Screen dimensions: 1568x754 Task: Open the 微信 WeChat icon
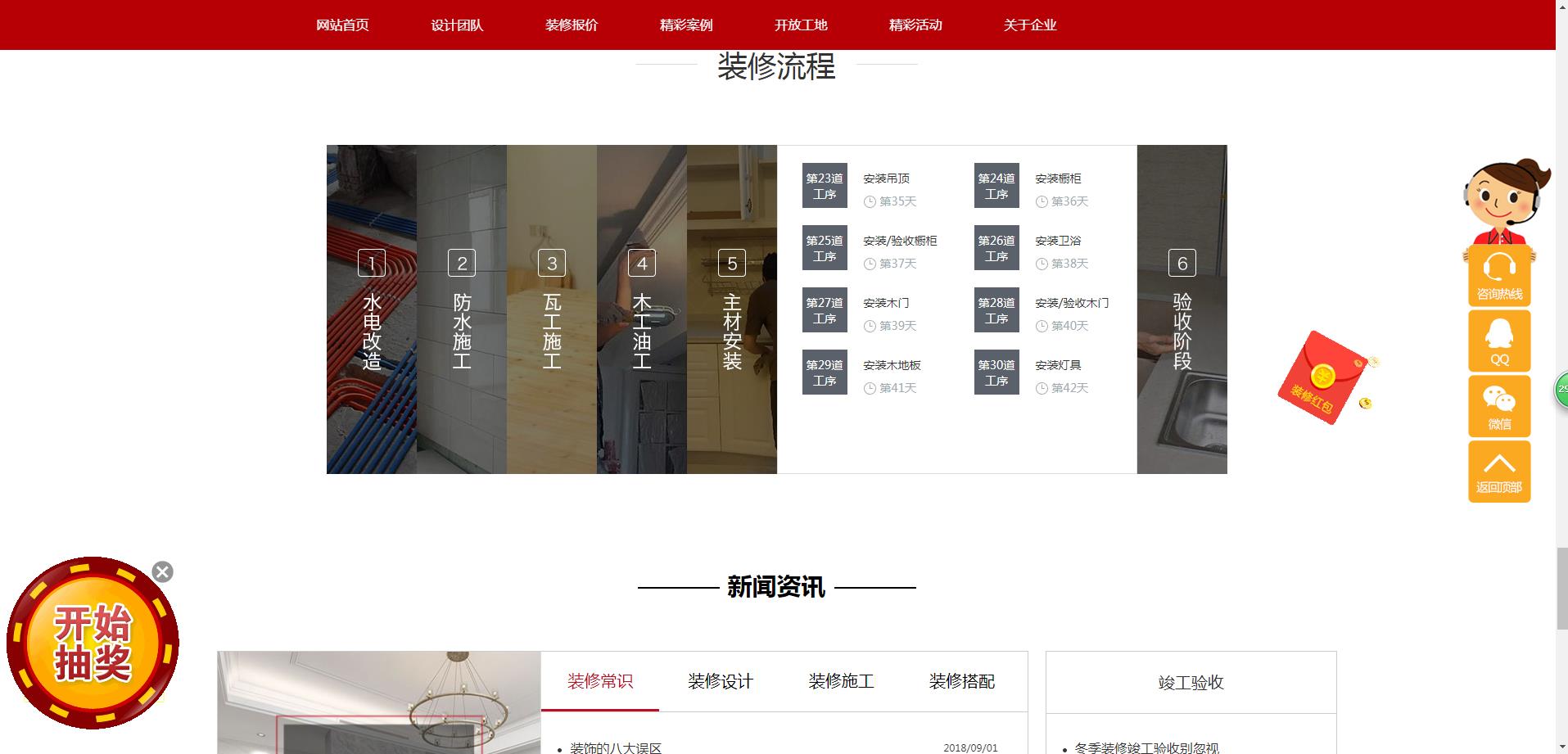point(1498,406)
